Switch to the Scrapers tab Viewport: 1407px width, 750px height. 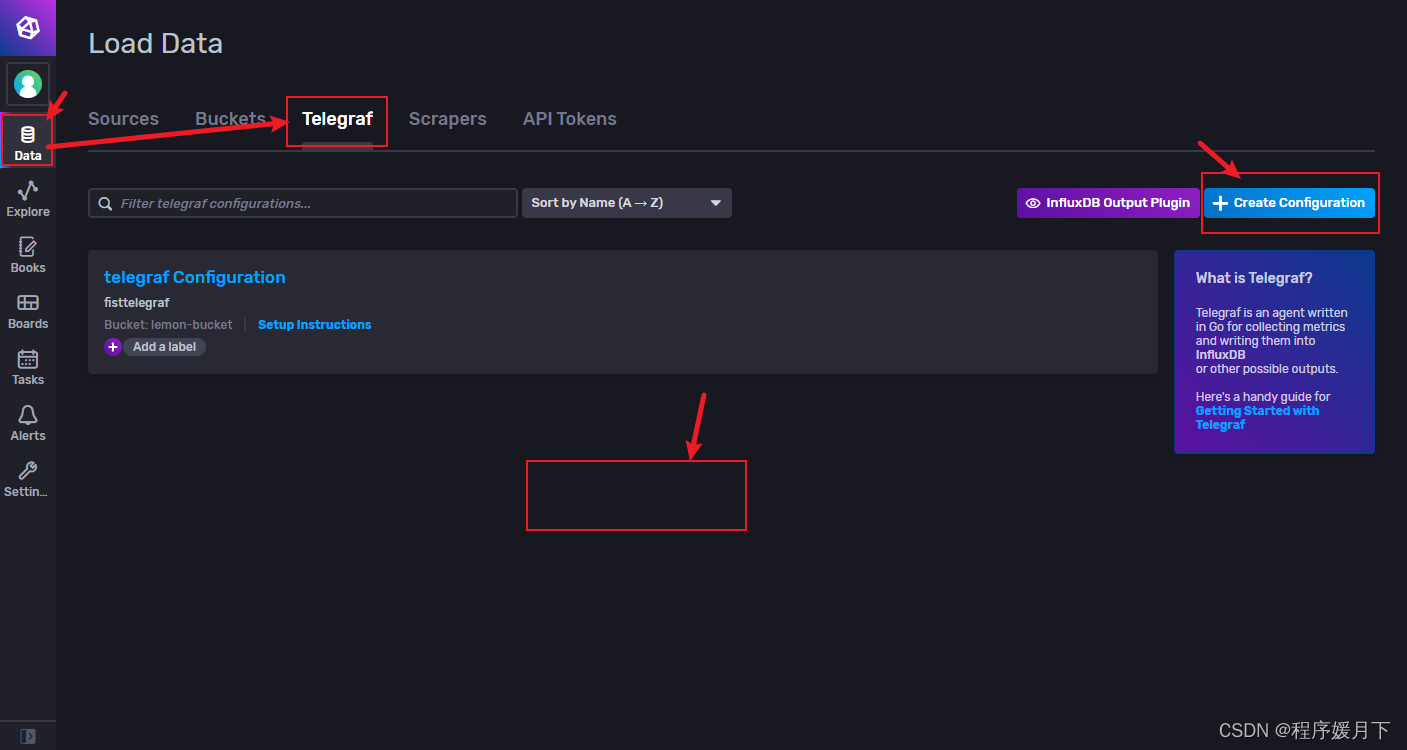tap(447, 119)
